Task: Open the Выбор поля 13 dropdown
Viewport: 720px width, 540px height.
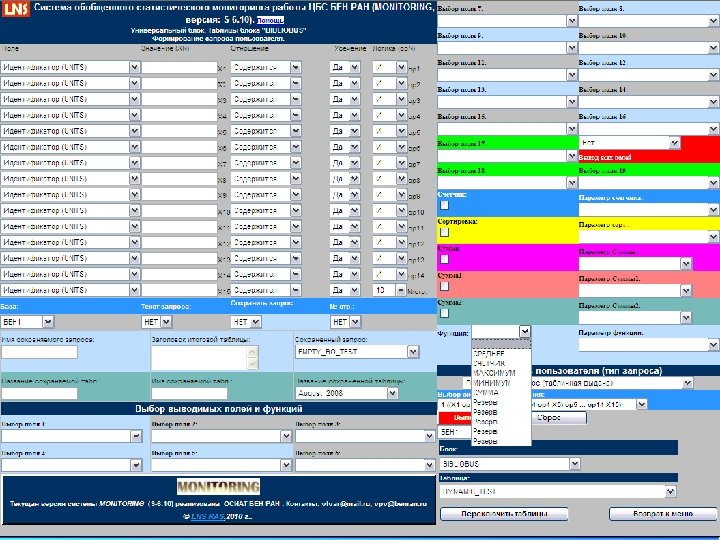Action: tap(507, 102)
